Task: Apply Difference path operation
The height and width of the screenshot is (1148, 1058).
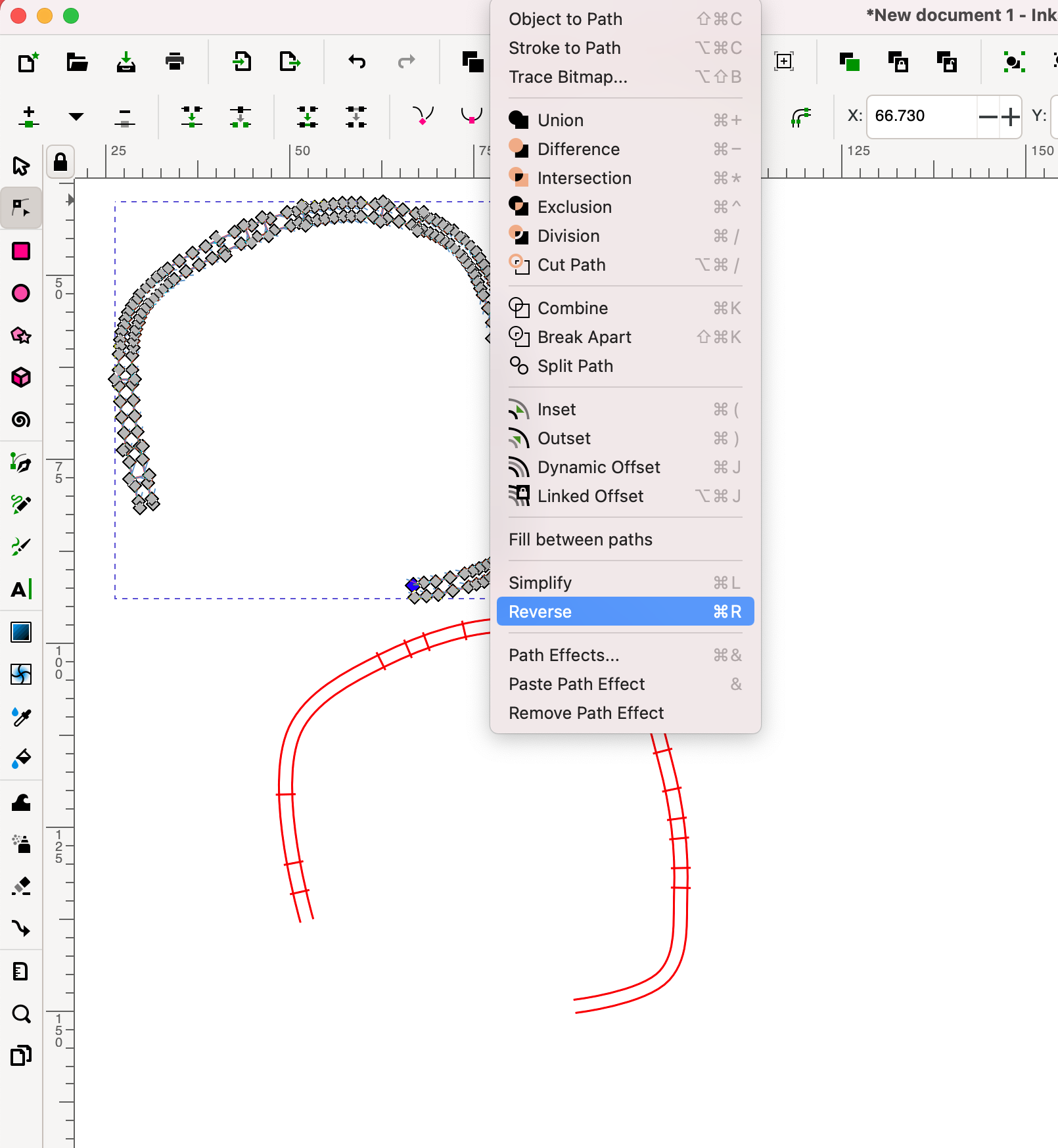Action: (625, 149)
